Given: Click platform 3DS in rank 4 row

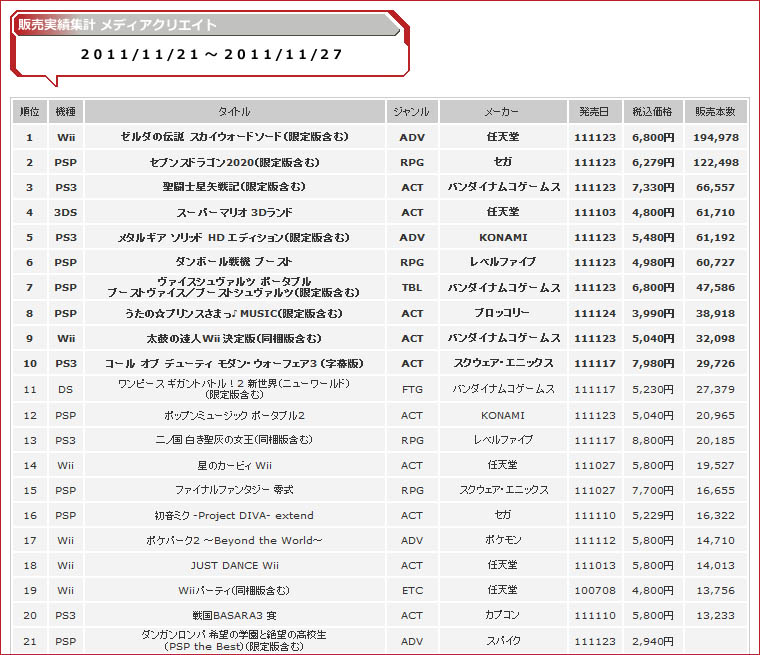Looking at the screenshot, I should tap(65, 213).
